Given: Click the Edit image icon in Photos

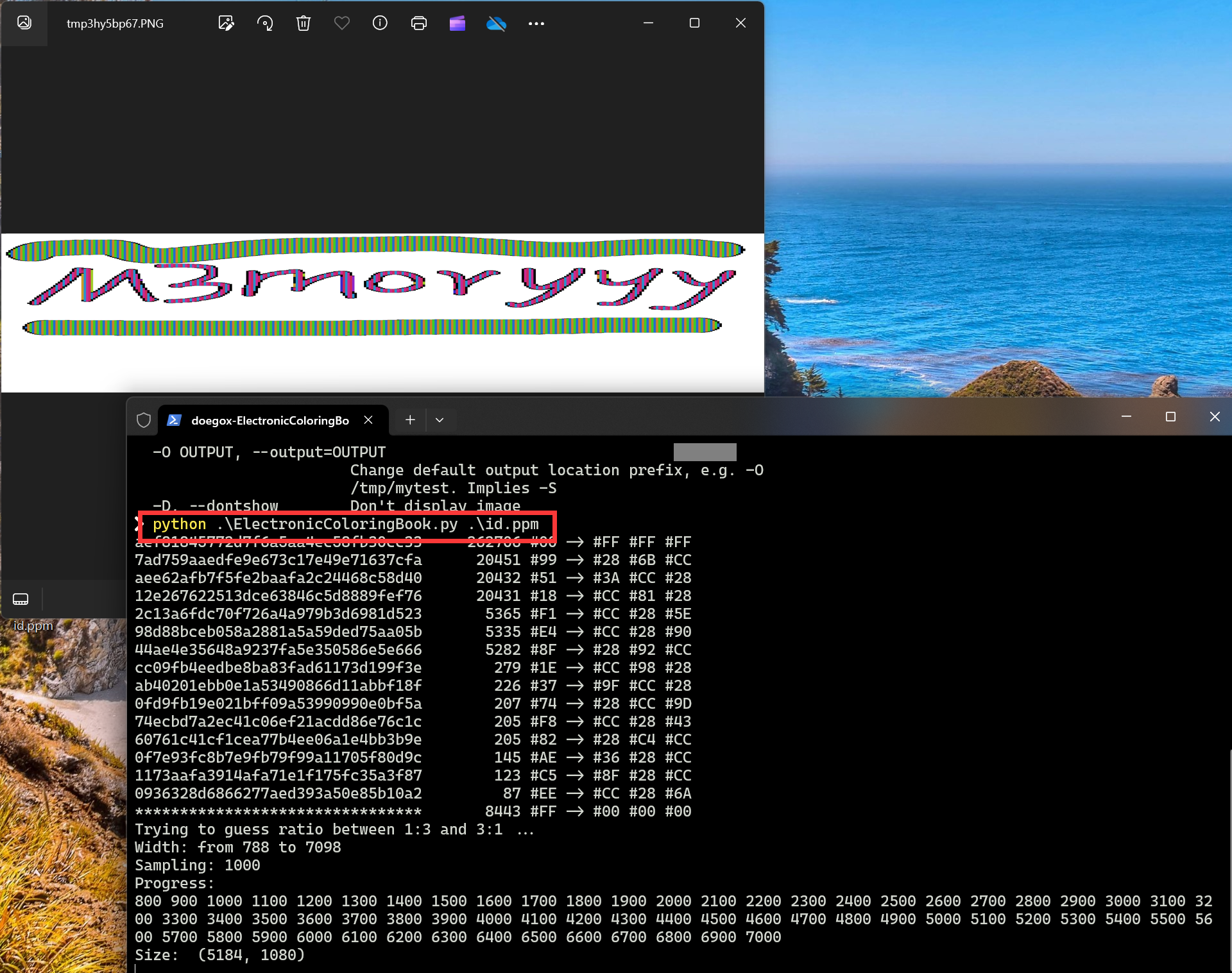Looking at the screenshot, I should click(226, 24).
